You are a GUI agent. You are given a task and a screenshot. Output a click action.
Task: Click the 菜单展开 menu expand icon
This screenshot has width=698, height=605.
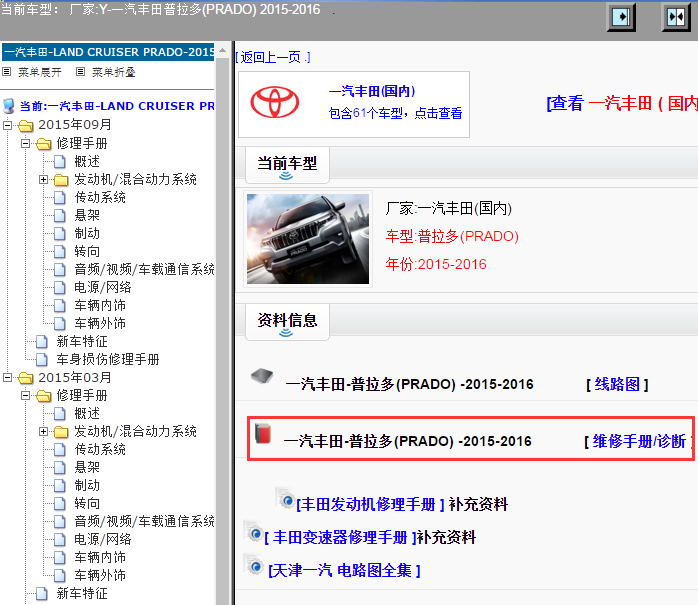[7, 71]
